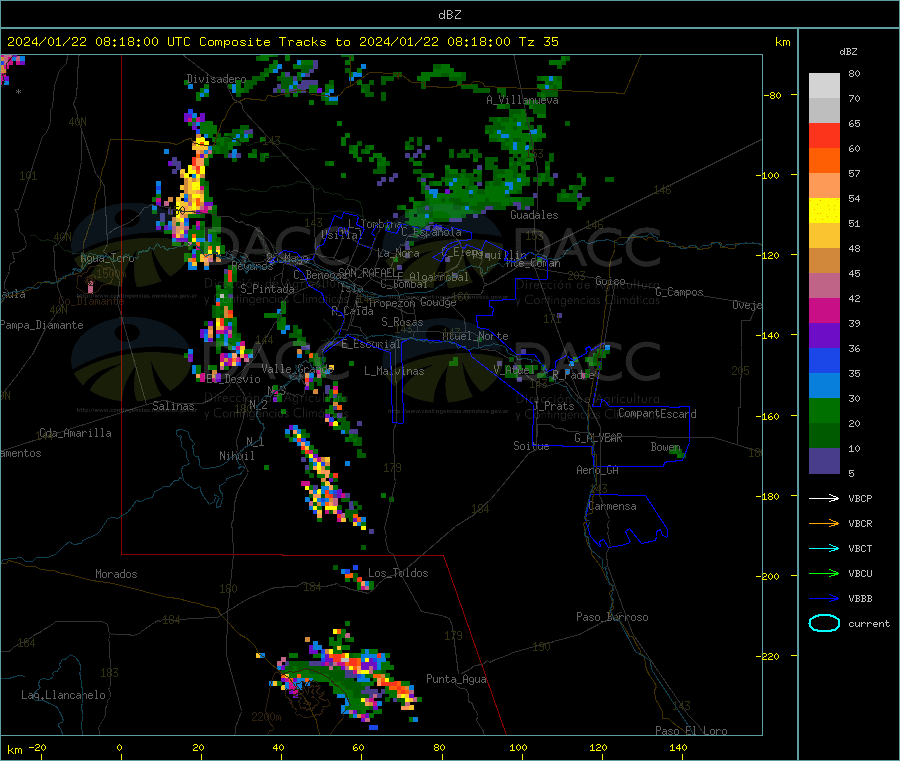Click the cyan 'current' ellipse legend icon
The height and width of the screenshot is (761, 900).
click(824, 623)
